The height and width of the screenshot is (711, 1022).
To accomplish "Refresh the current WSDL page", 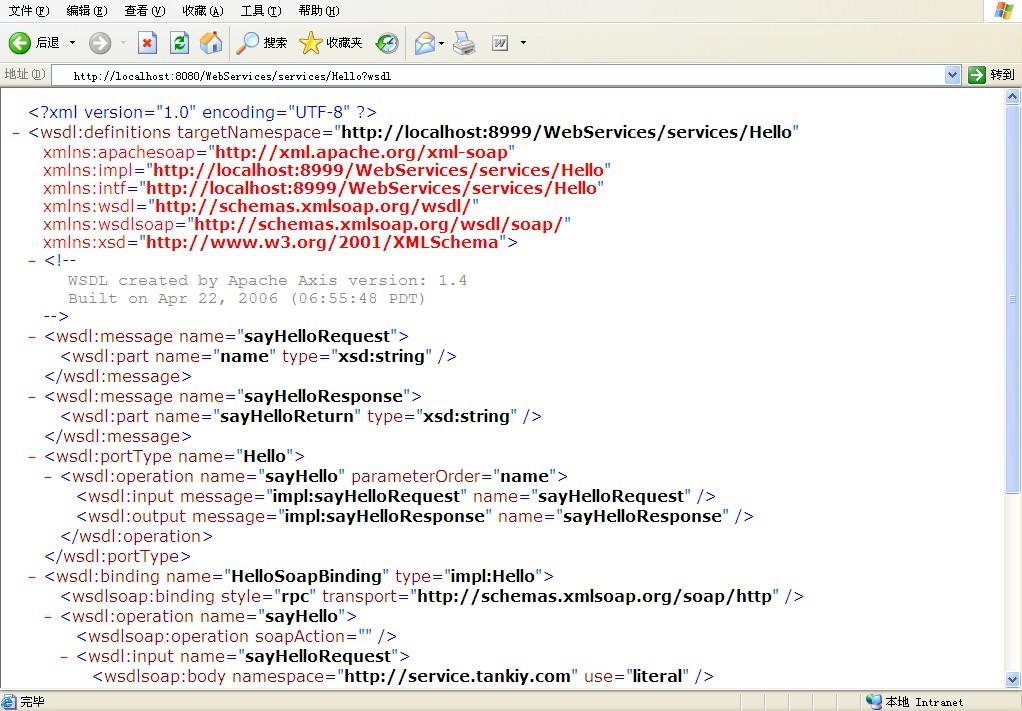I will tap(180, 43).
